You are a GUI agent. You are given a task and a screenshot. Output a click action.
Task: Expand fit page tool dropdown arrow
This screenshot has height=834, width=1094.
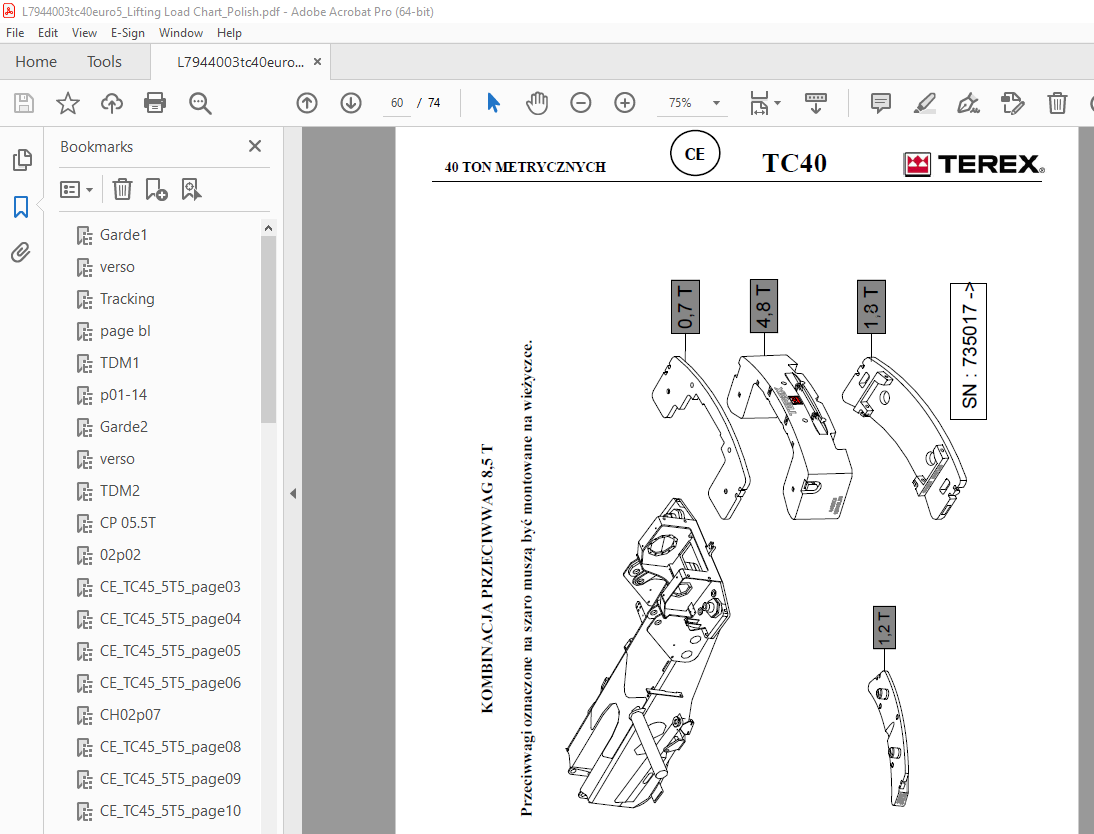click(x=778, y=103)
